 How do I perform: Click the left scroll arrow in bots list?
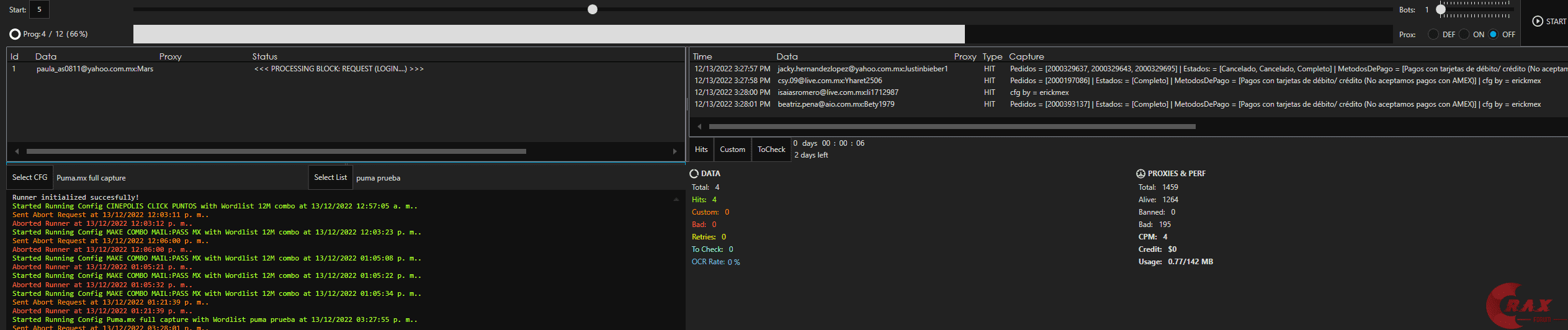click(17, 151)
